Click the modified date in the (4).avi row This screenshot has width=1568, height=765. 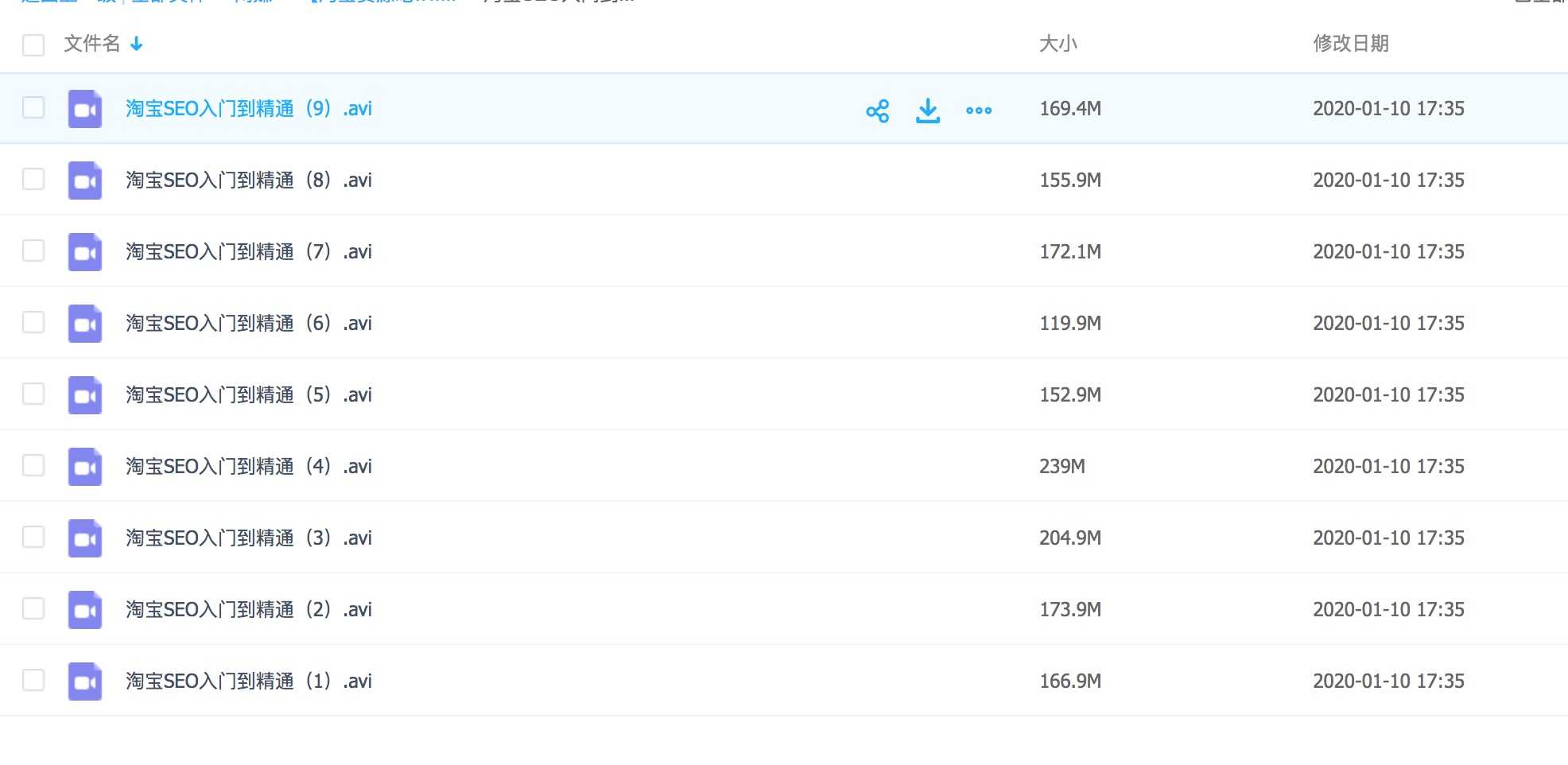1388,467
